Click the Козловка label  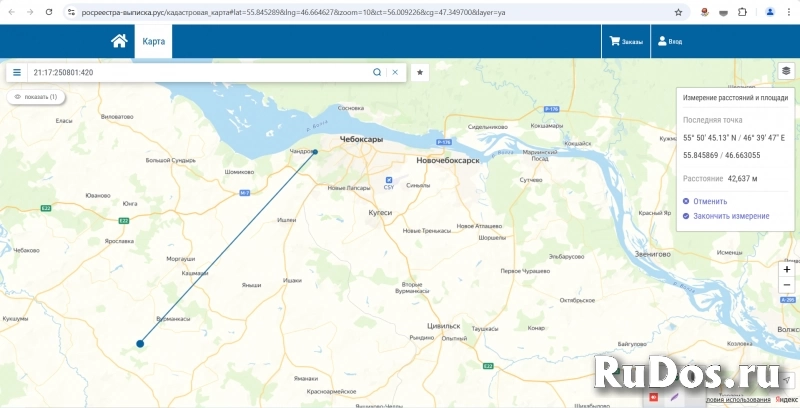tap(740, 344)
